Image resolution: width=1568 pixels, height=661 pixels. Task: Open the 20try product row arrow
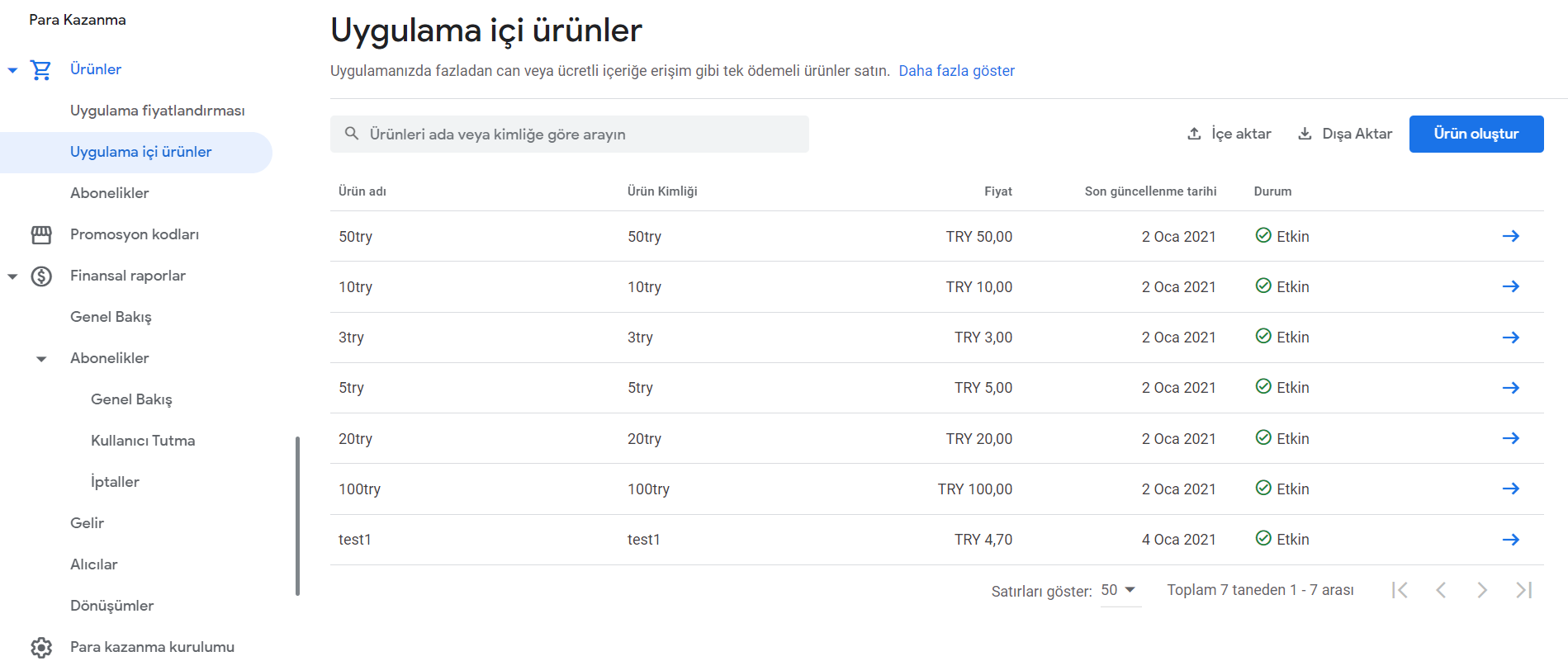pos(1511,438)
